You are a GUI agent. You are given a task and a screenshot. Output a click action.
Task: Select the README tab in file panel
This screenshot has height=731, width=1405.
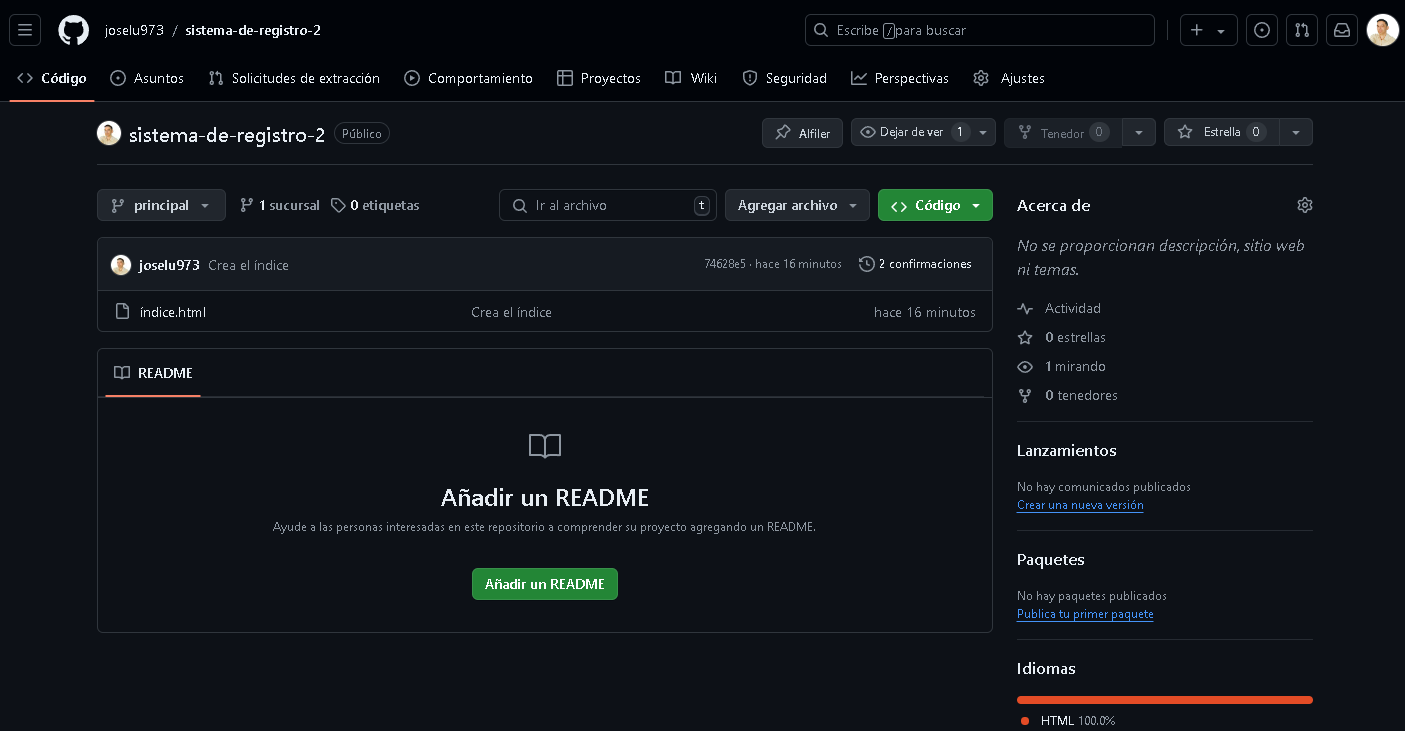(x=153, y=373)
